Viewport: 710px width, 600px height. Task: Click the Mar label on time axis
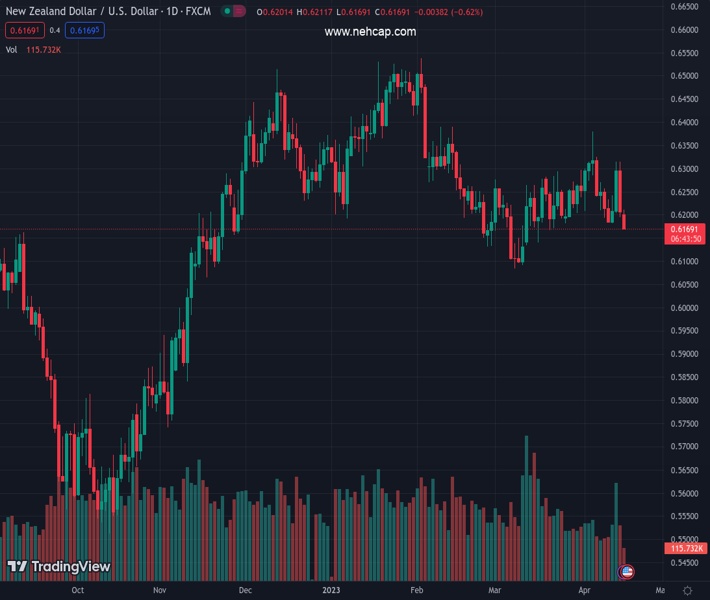pos(494,590)
